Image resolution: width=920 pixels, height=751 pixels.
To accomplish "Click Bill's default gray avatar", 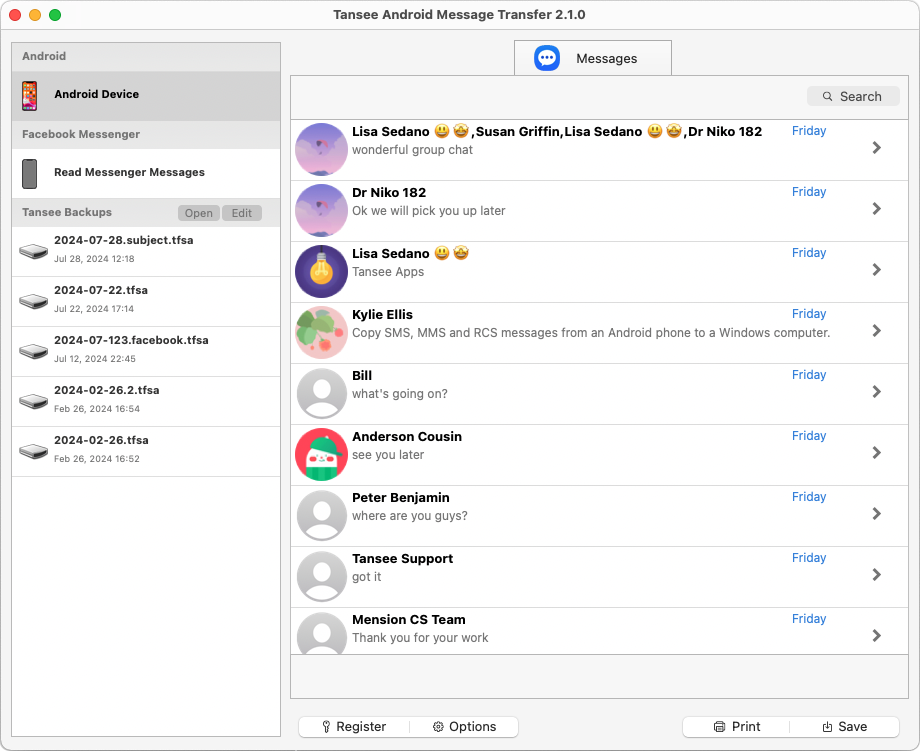I will click(322, 394).
